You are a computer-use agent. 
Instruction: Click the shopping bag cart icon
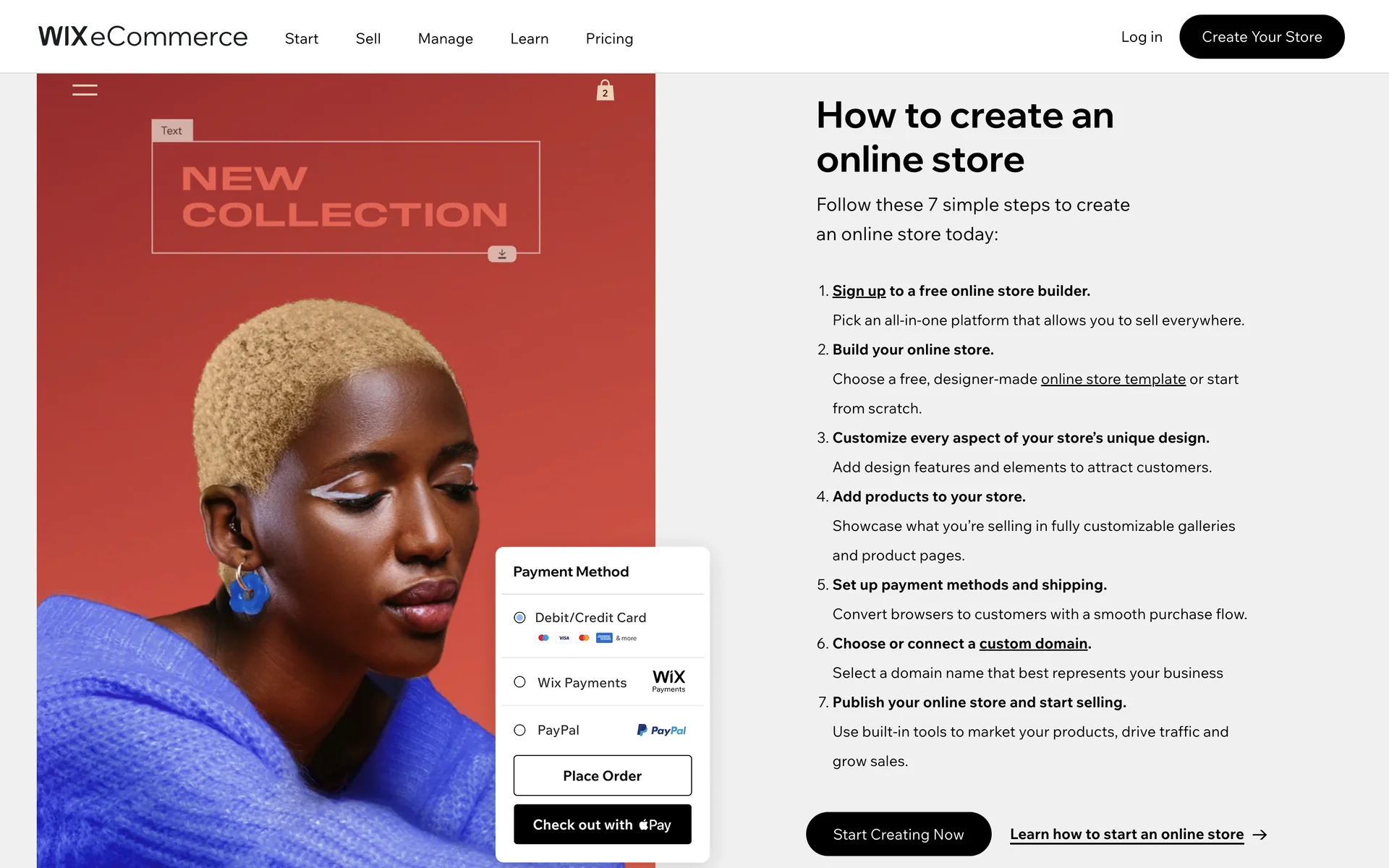pyautogui.click(x=605, y=90)
